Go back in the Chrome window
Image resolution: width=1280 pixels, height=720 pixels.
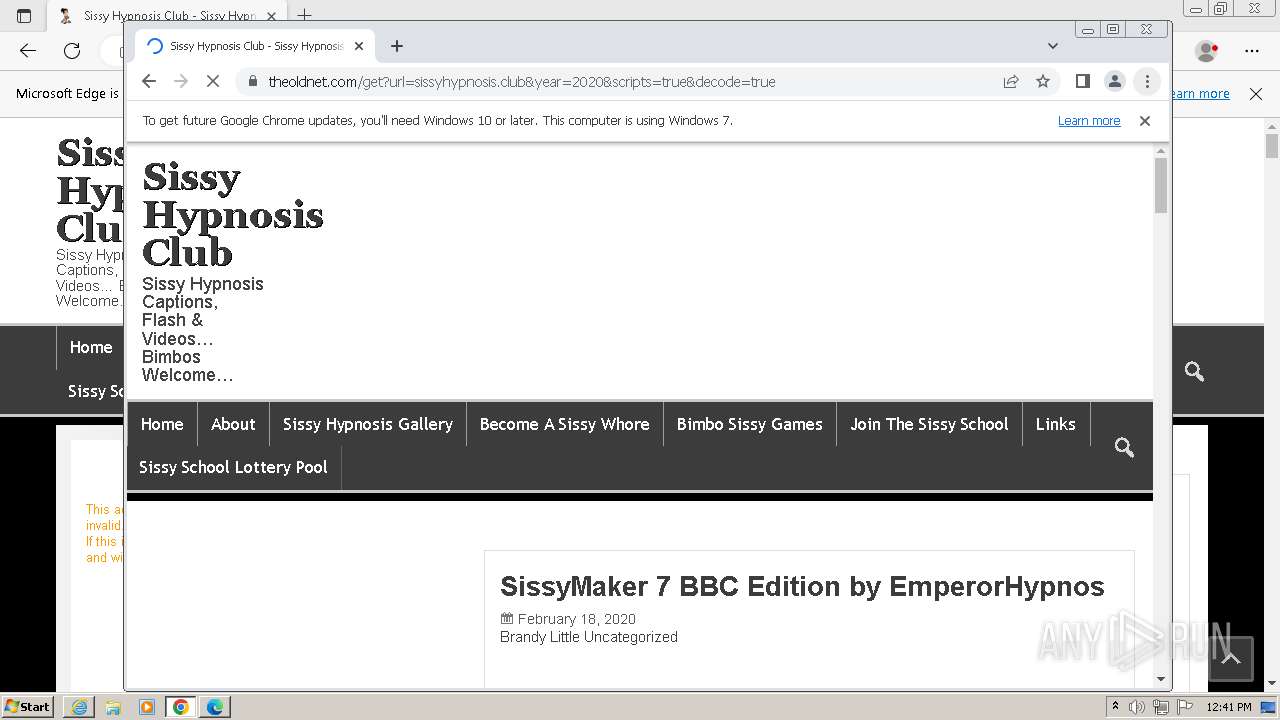(x=149, y=82)
